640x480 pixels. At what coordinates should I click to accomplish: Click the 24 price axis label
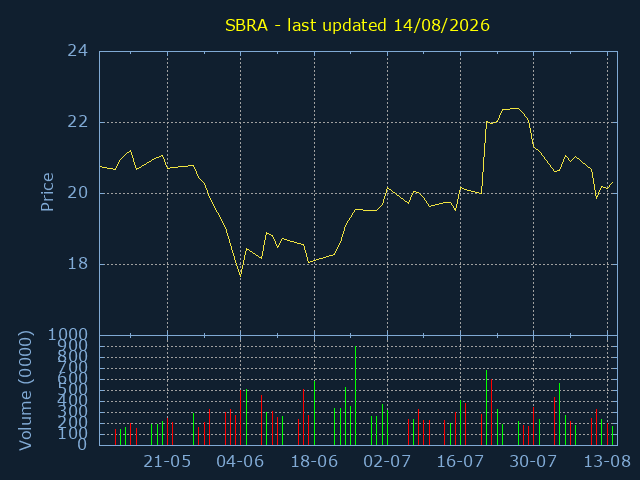[78, 51]
